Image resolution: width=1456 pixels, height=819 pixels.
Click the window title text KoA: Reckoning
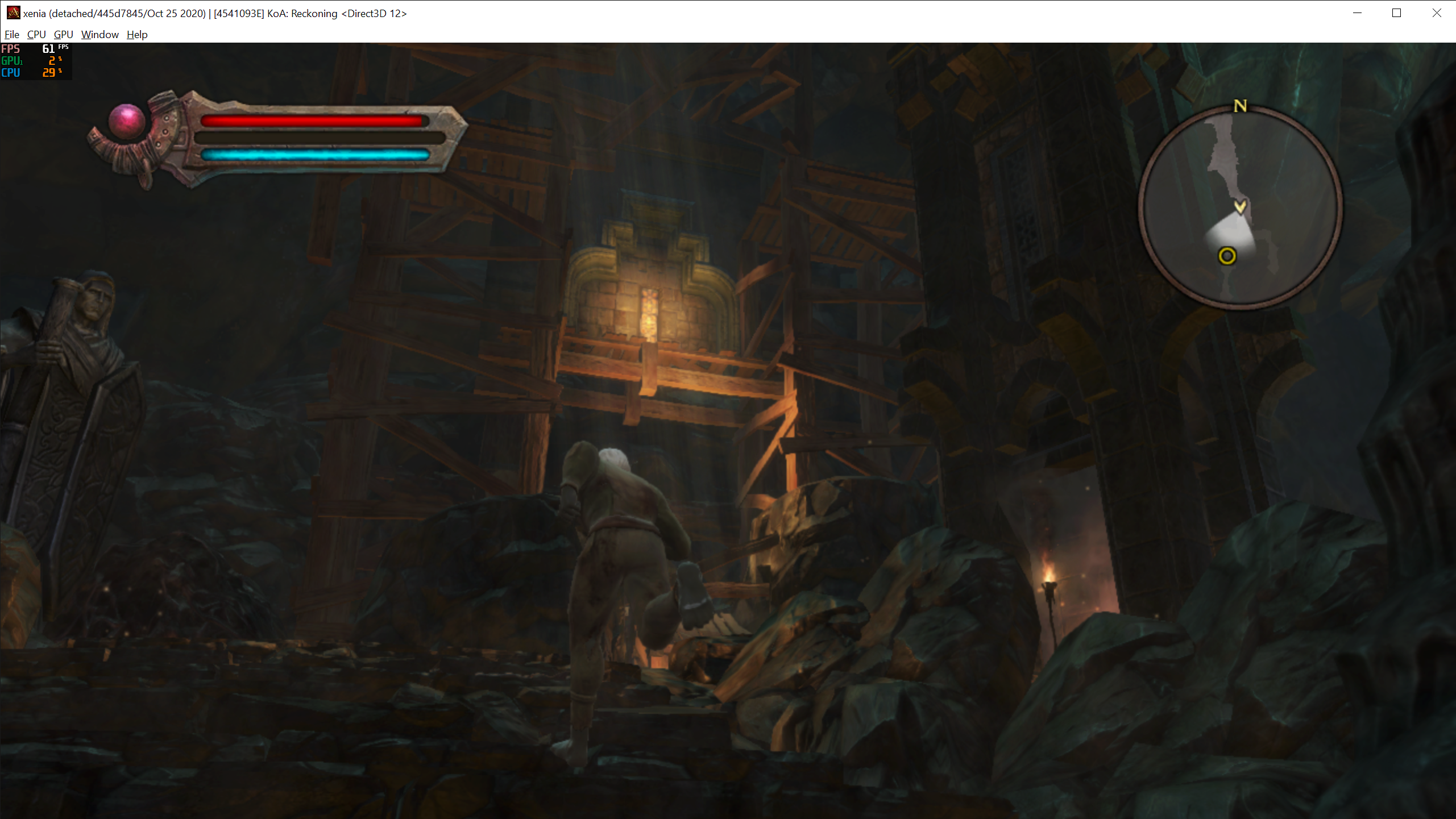pos(302,14)
